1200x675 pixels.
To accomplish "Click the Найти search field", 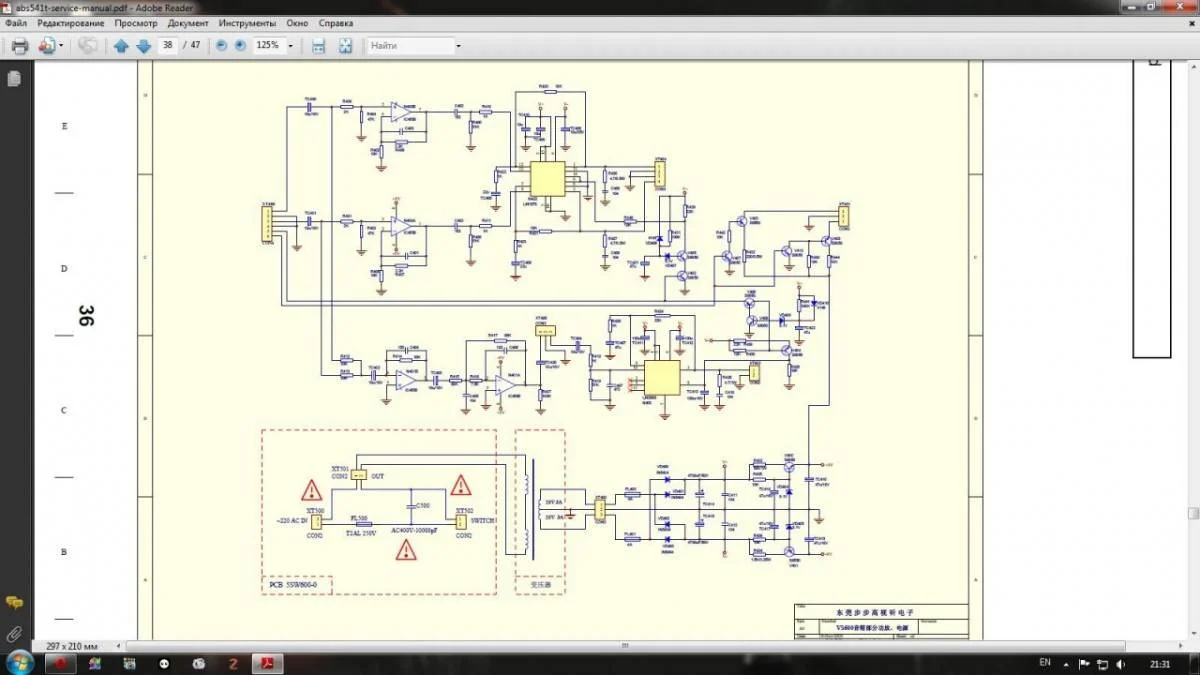I will [409, 46].
